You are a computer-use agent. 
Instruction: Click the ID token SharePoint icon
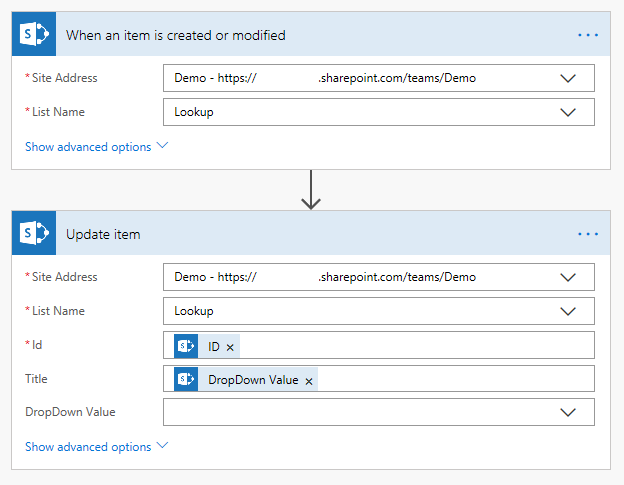coord(185,346)
